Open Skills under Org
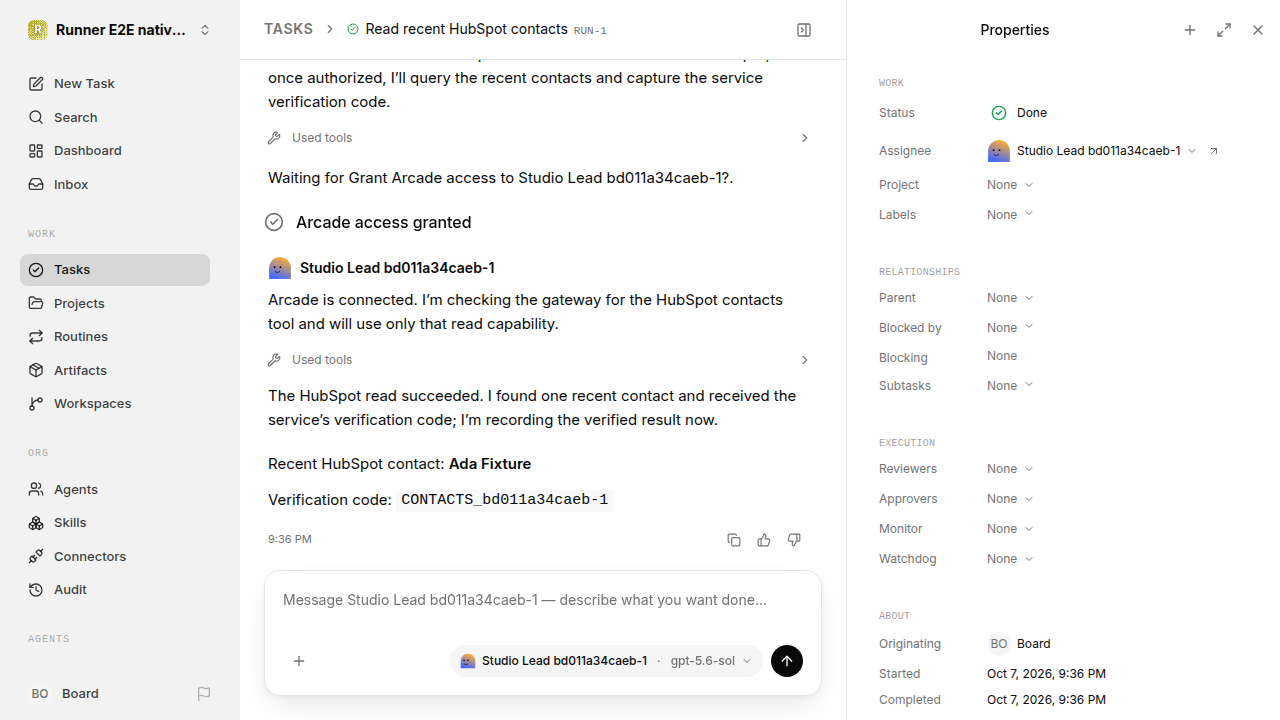 pos(115,523)
